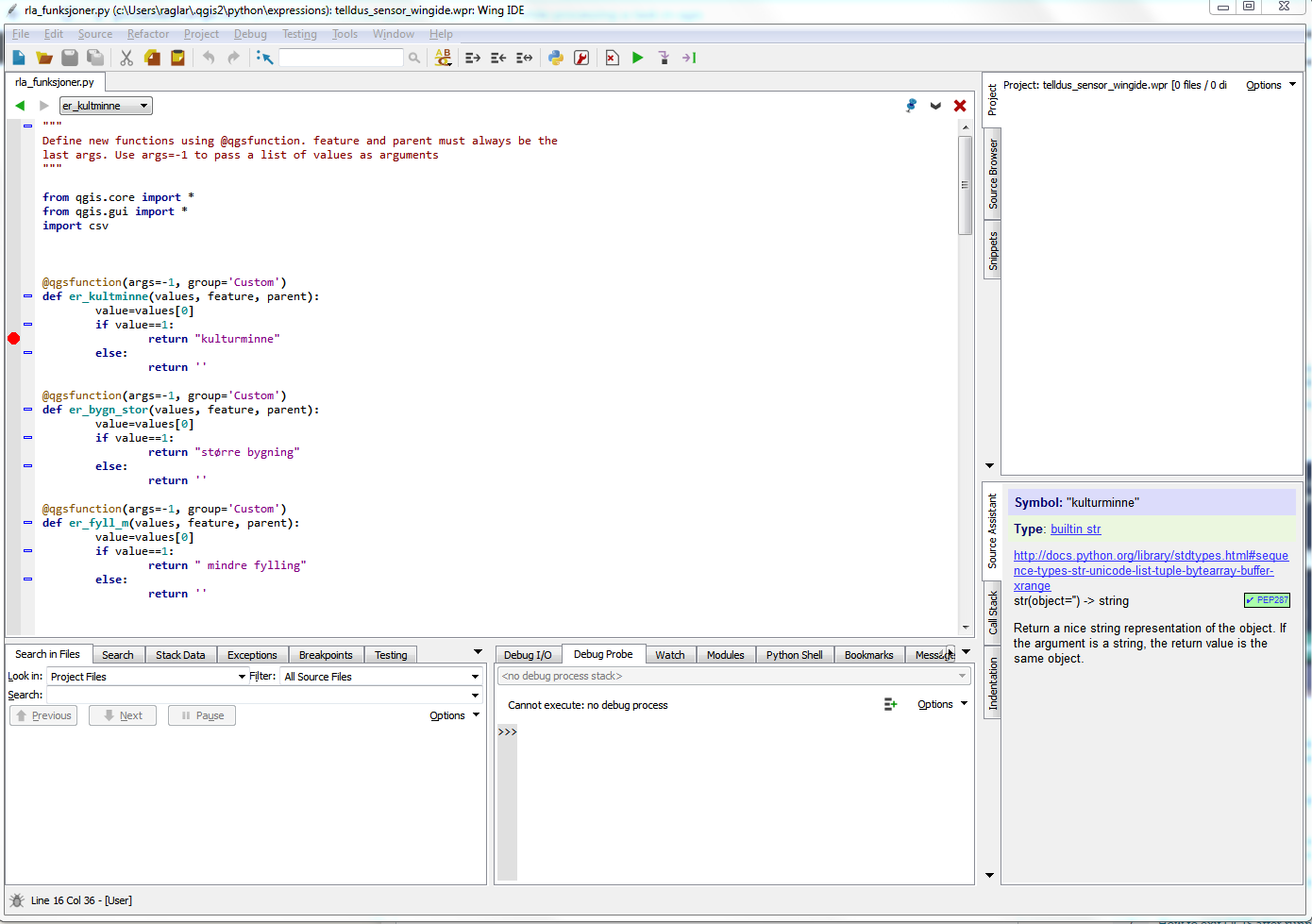Switch to the Breakpoints tab
This screenshot has width=1312, height=924.
pos(326,655)
